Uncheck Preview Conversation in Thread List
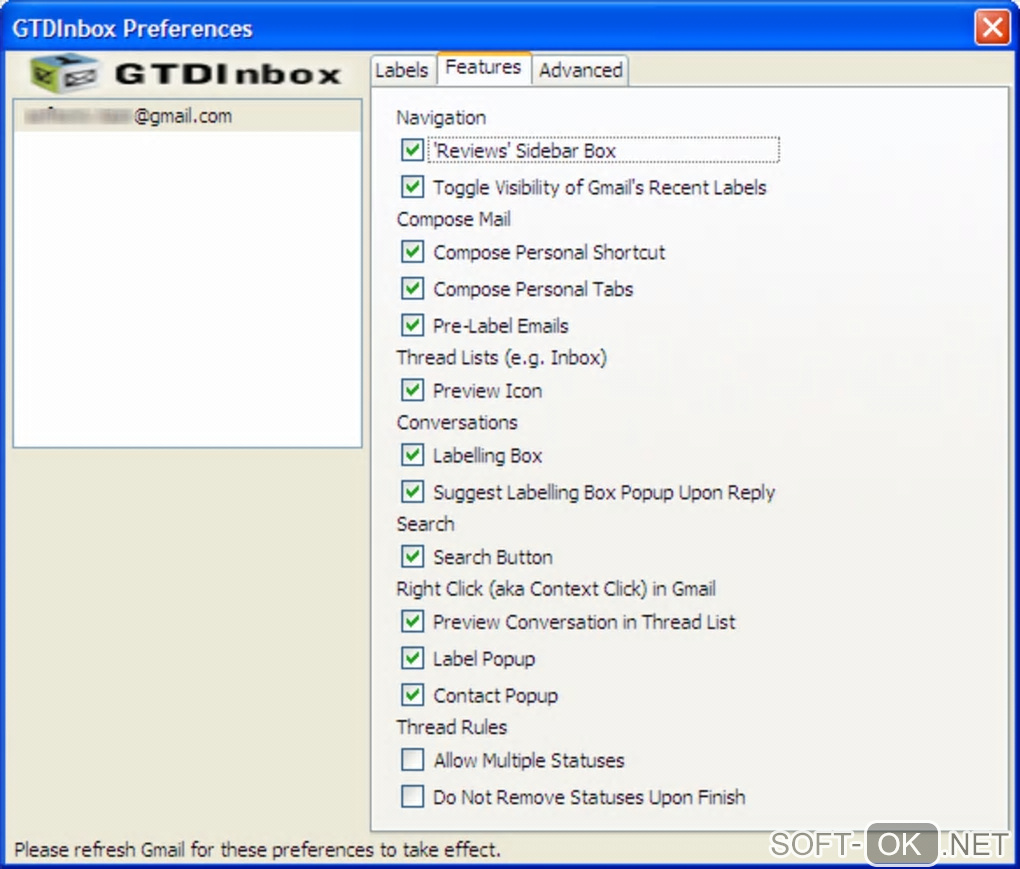This screenshot has width=1020, height=869. click(x=412, y=622)
